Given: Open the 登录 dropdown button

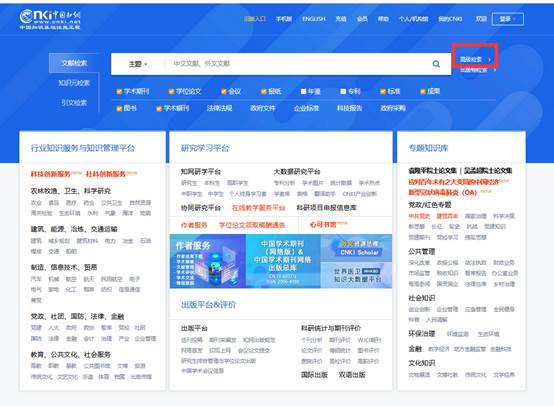Looking at the screenshot, I should tap(507, 19).
